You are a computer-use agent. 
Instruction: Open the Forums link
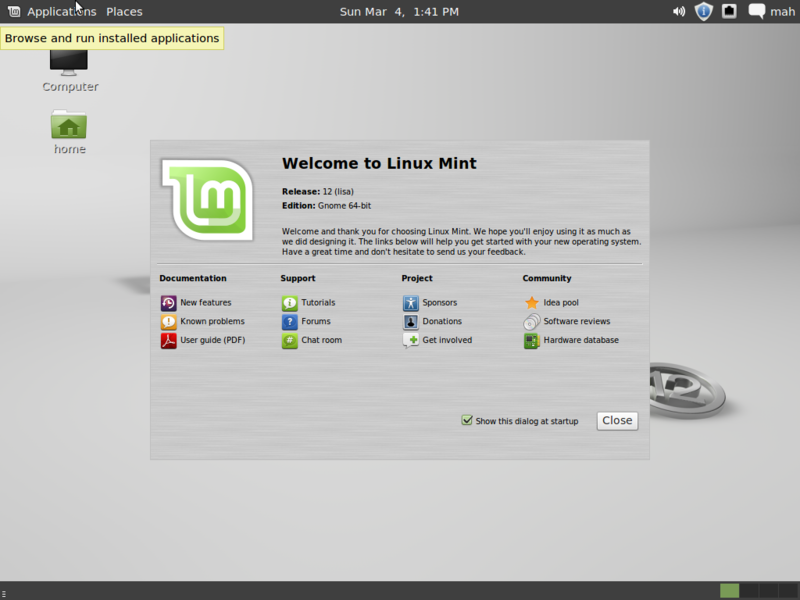316,321
